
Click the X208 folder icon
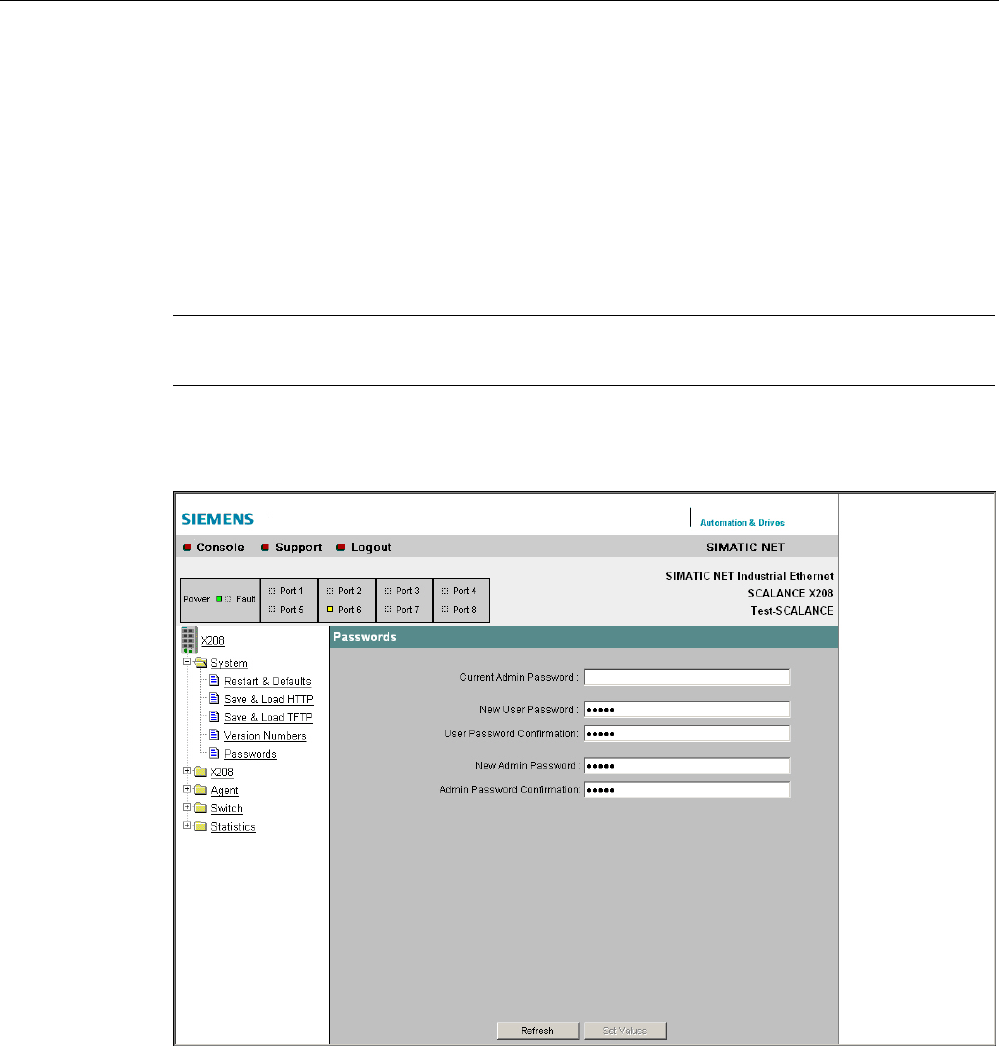tap(201, 772)
